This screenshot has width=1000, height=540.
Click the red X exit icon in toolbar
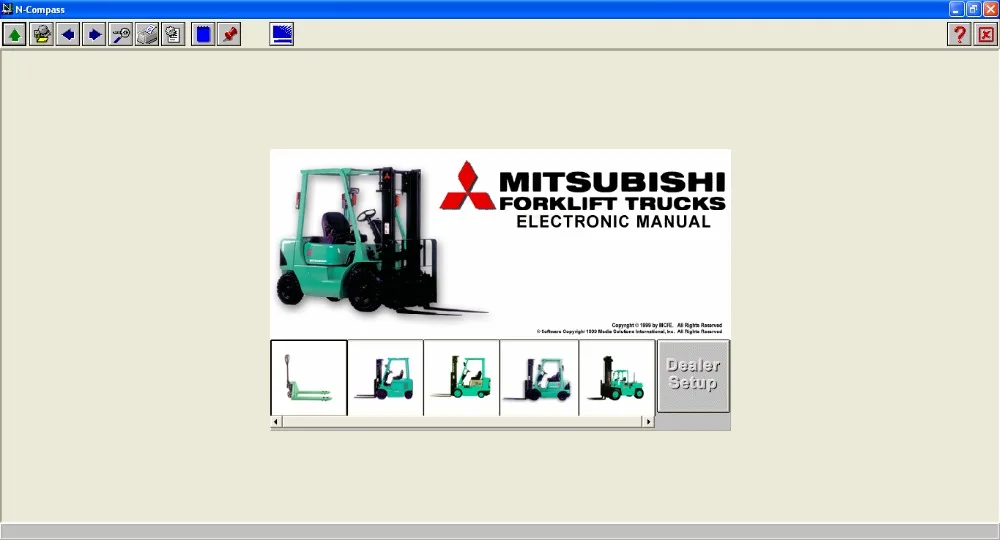tap(985, 34)
